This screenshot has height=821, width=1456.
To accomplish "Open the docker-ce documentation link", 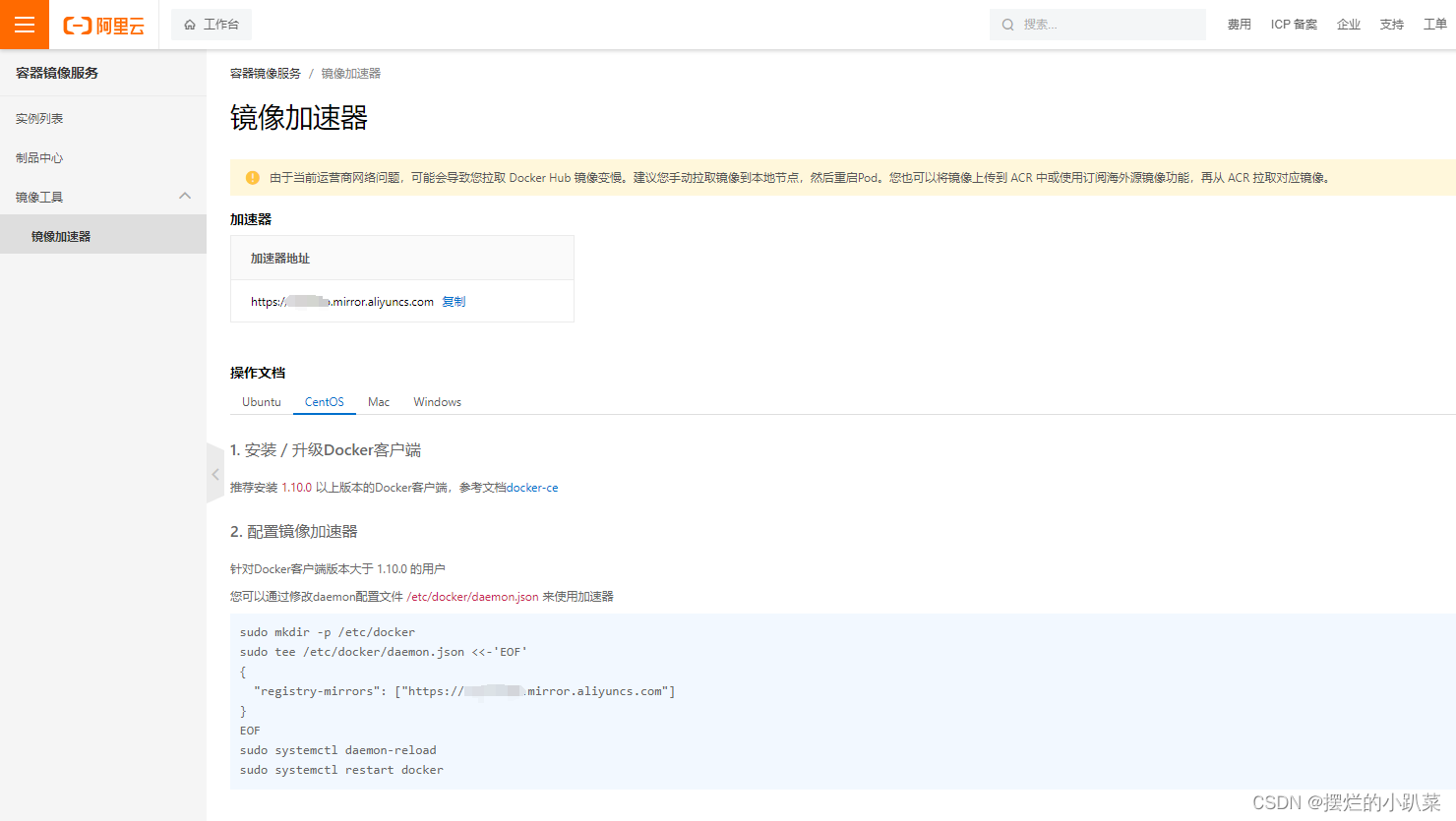I will point(532,488).
